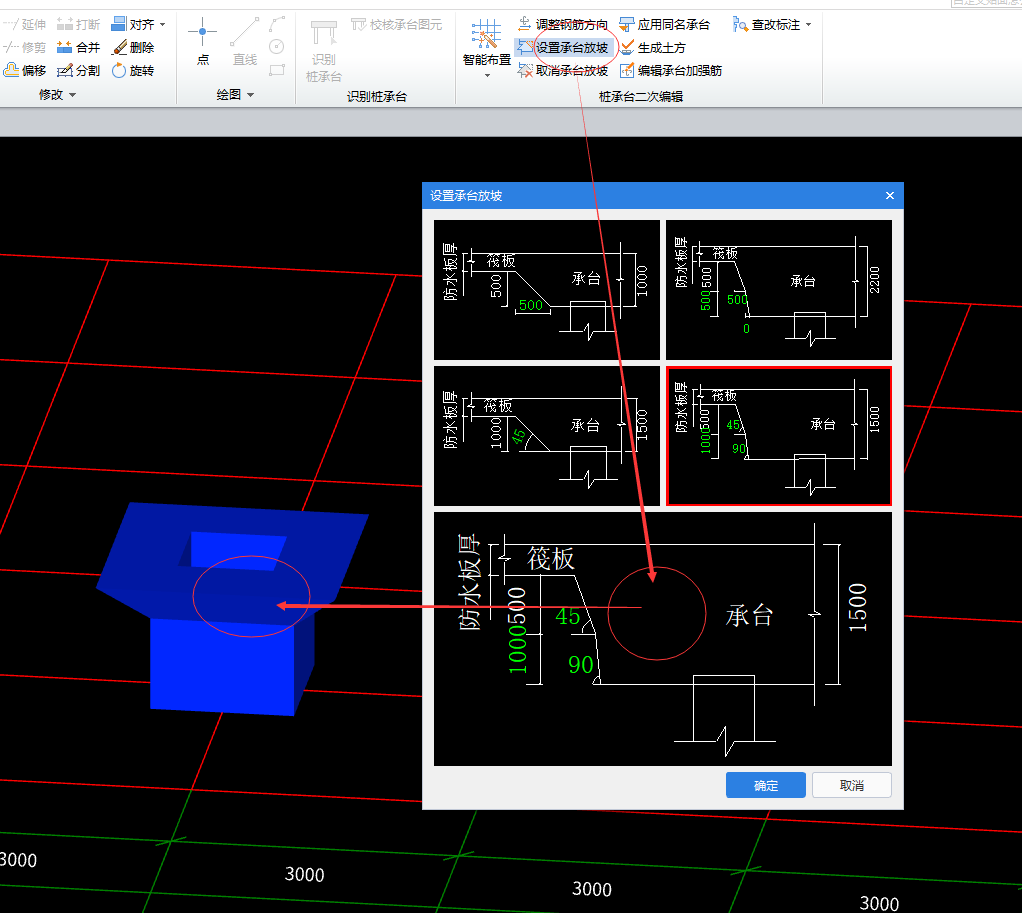Click 编辑承台加强筋 in the ribbon
The height and width of the screenshot is (913, 1022).
(670, 70)
